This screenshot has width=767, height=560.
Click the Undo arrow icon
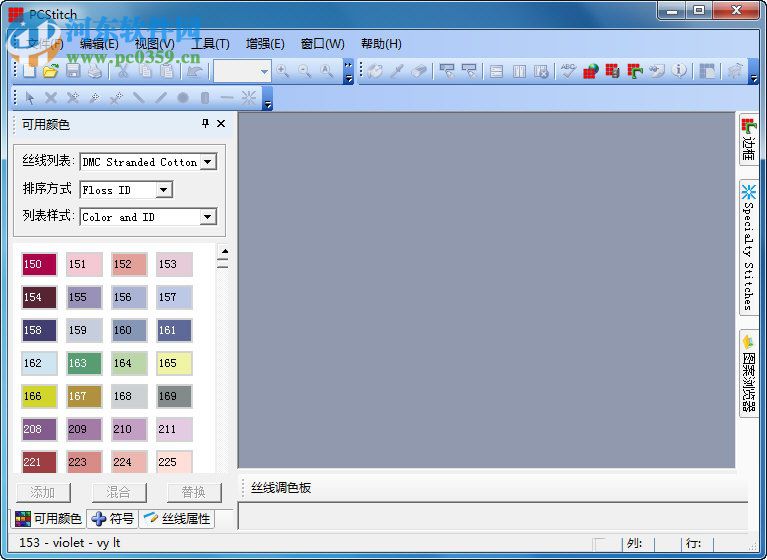pos(195,71)
